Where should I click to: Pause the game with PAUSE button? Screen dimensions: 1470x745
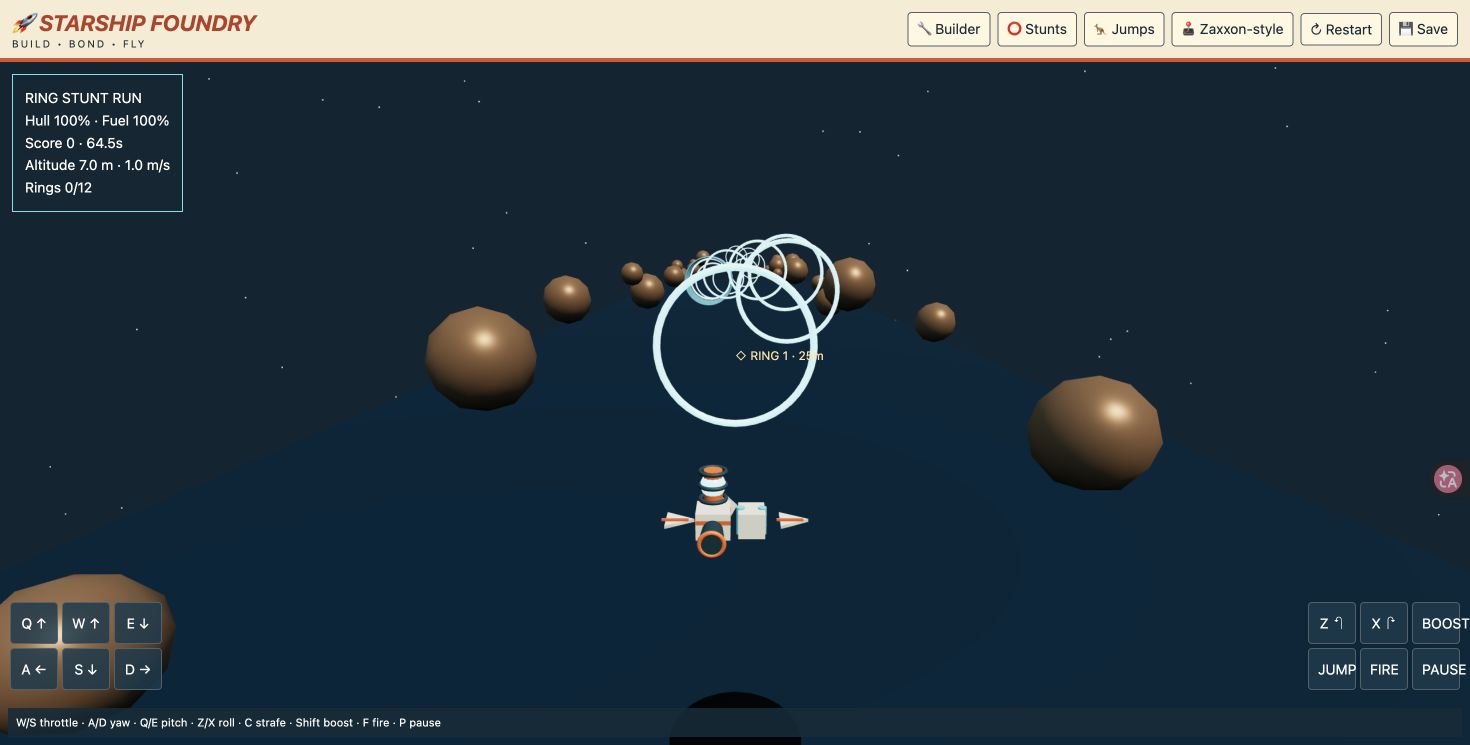click(x=1436, y=669)
